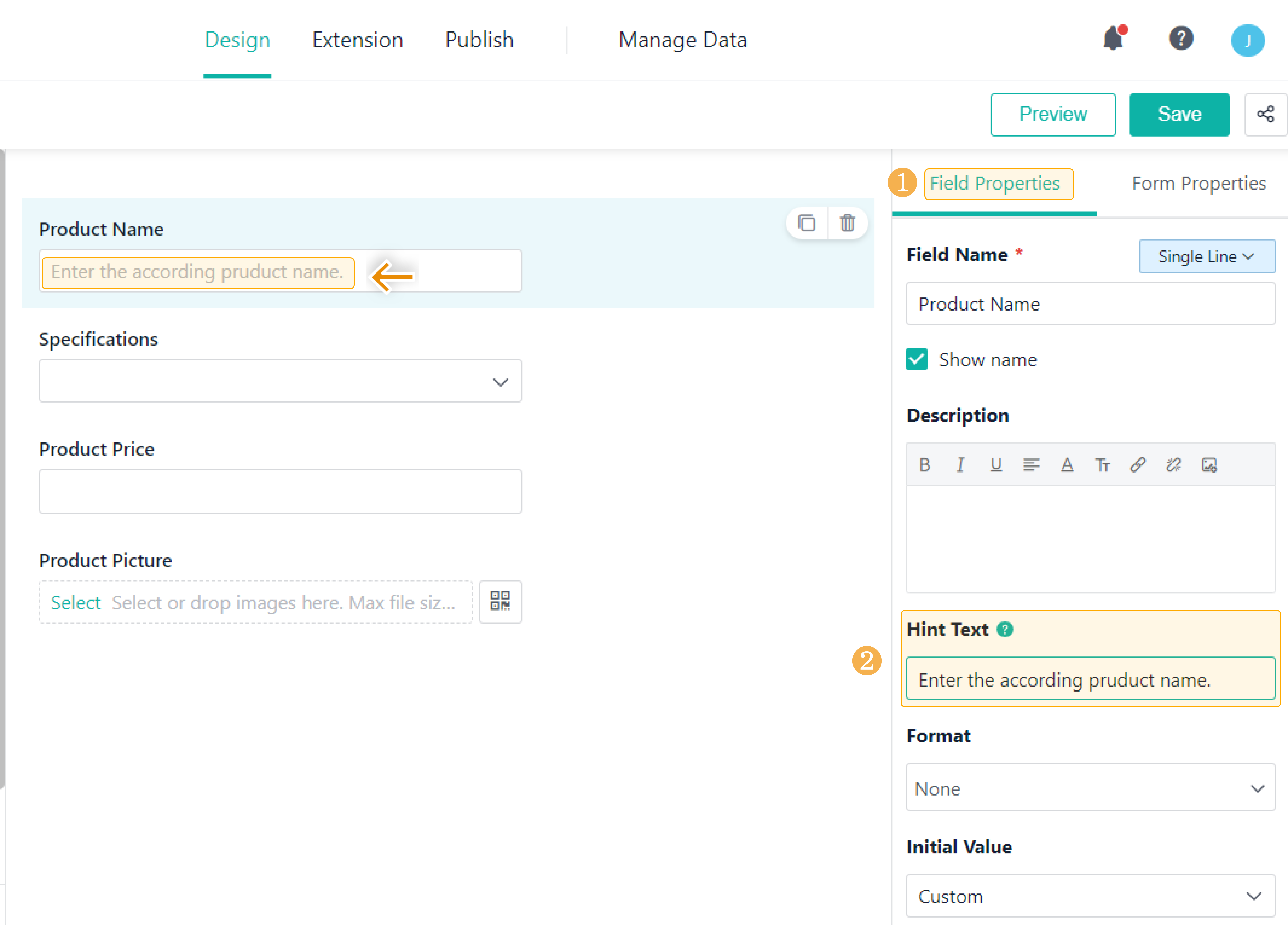Open the help question mark icon

coord(1181,39)
